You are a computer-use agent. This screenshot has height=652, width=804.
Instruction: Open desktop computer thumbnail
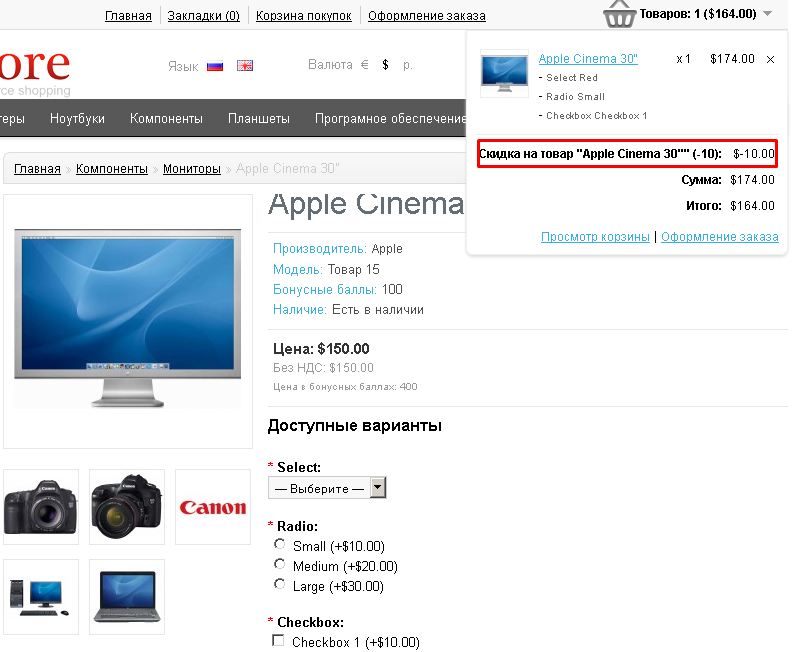(x=41, y=597)
